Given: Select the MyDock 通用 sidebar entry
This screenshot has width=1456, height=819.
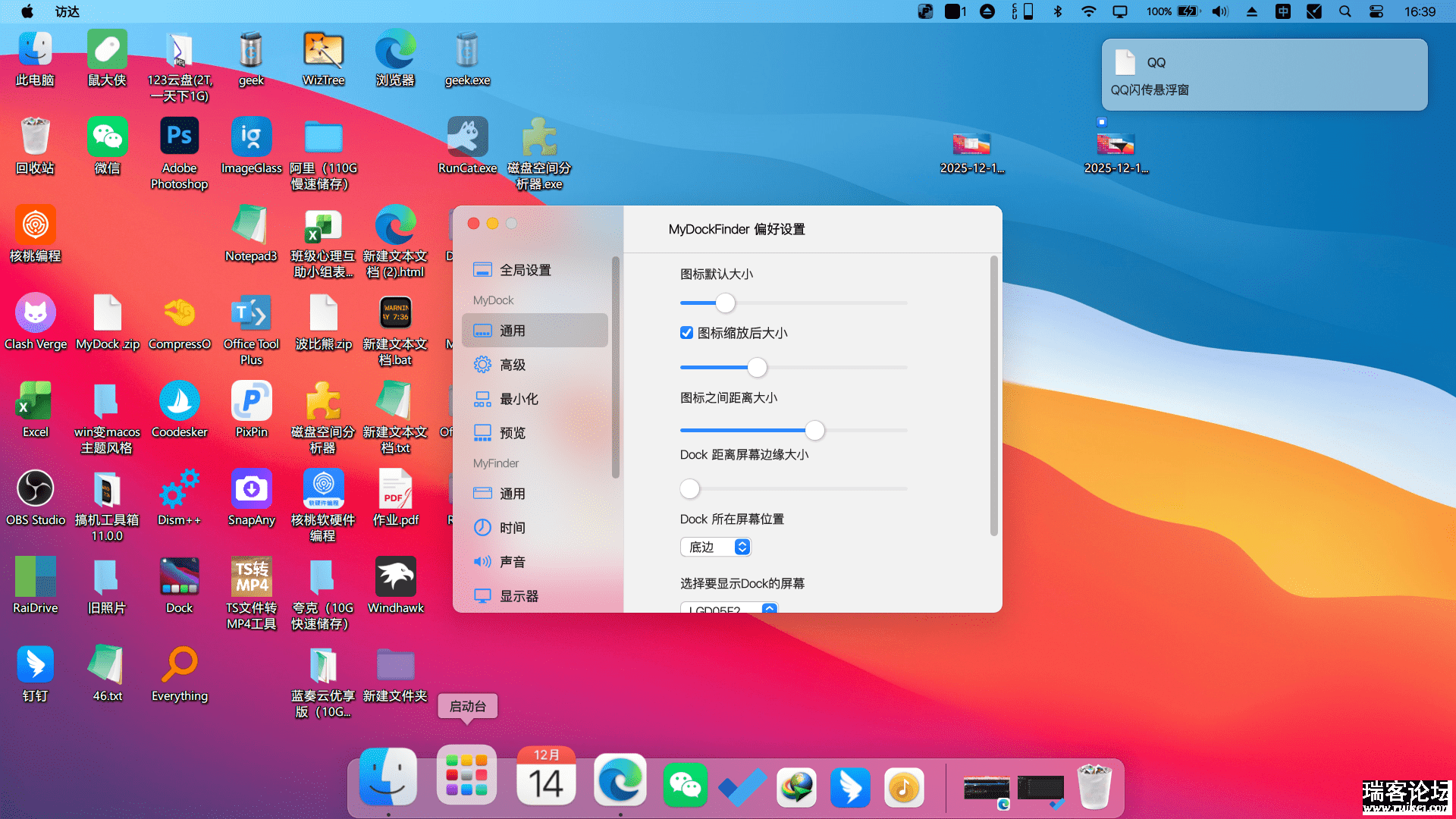Looking at the screenshot, I should [513, 330].
